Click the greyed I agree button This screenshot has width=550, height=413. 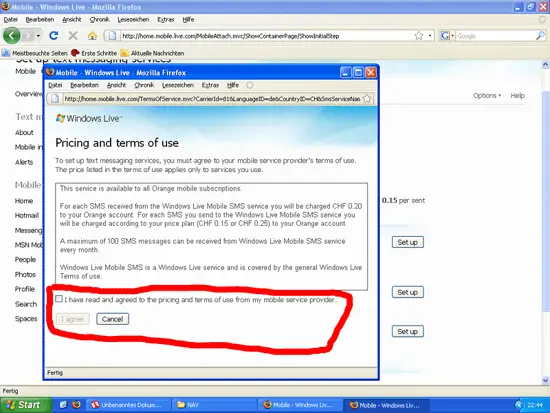pos(73,319)
